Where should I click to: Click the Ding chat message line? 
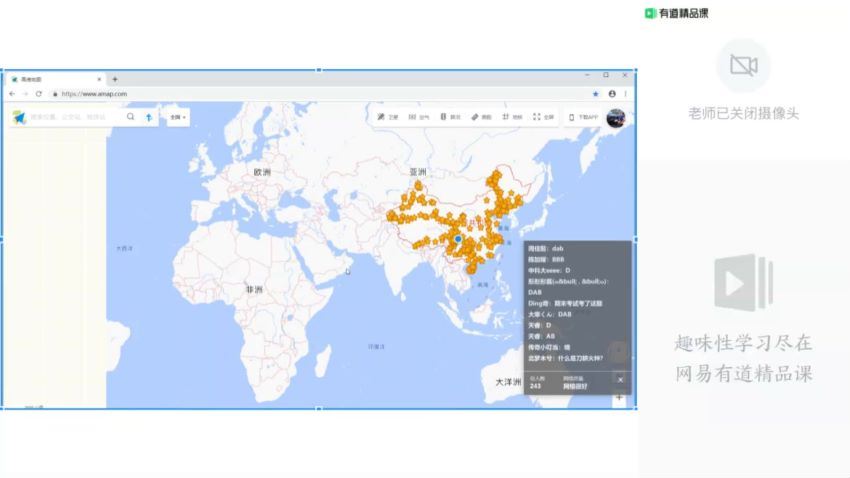[565, 303]
